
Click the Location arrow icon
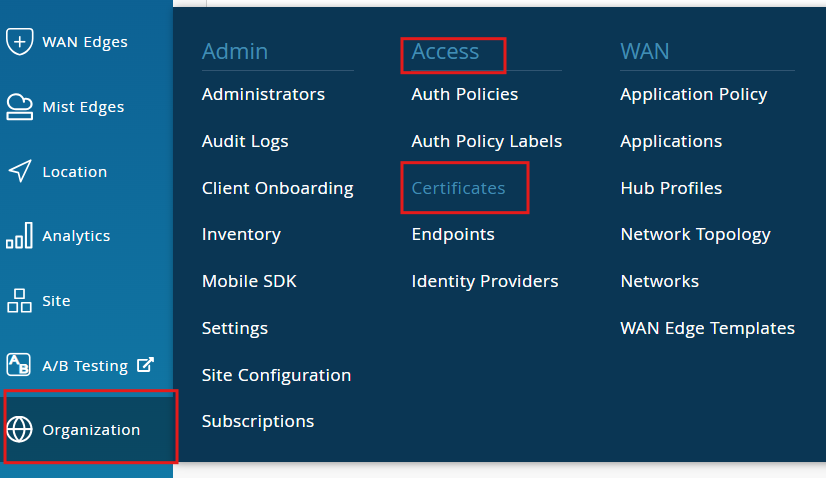tap(20, 171)
